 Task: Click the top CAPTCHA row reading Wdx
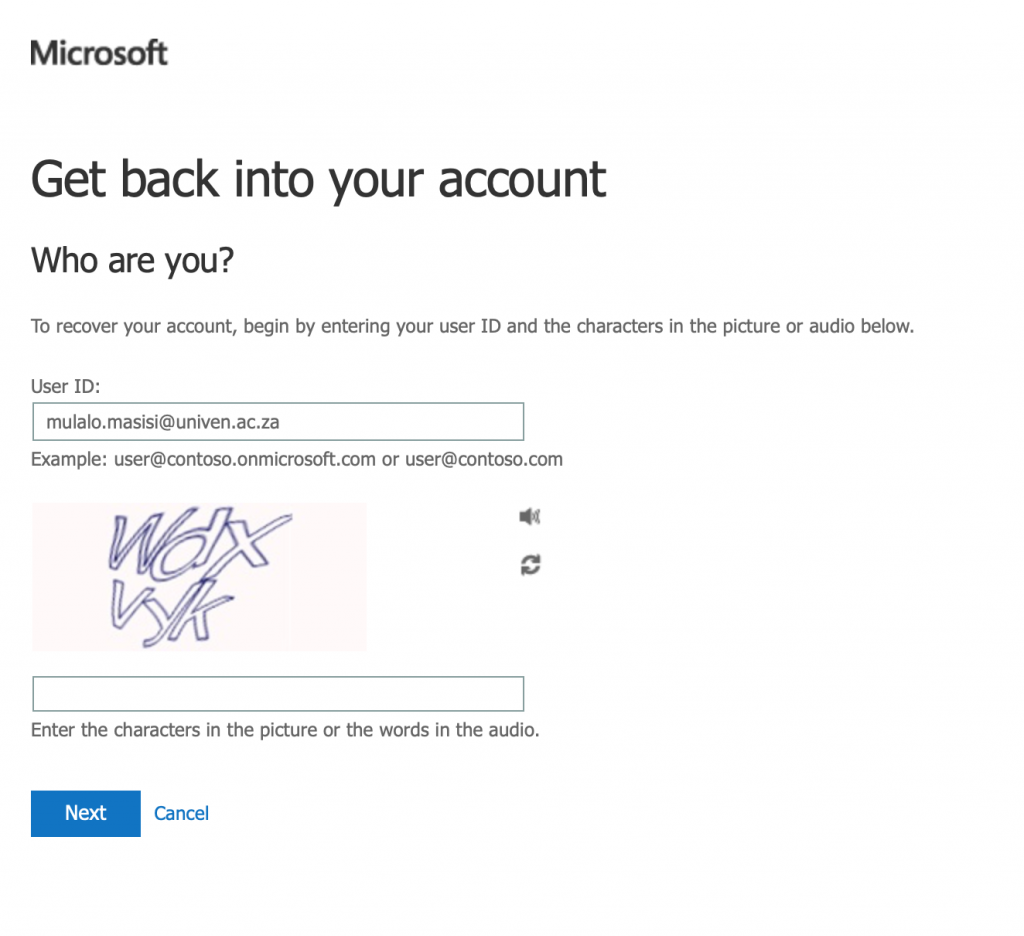click(x=199, y=543)
